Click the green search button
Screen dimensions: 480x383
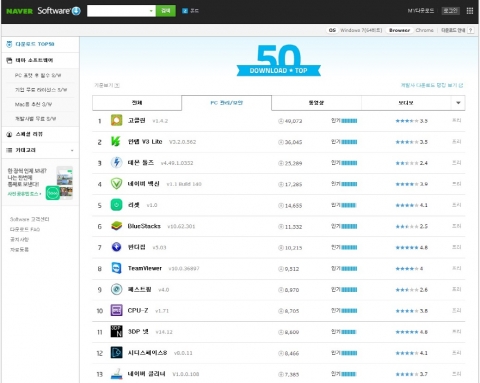point(166,11)
